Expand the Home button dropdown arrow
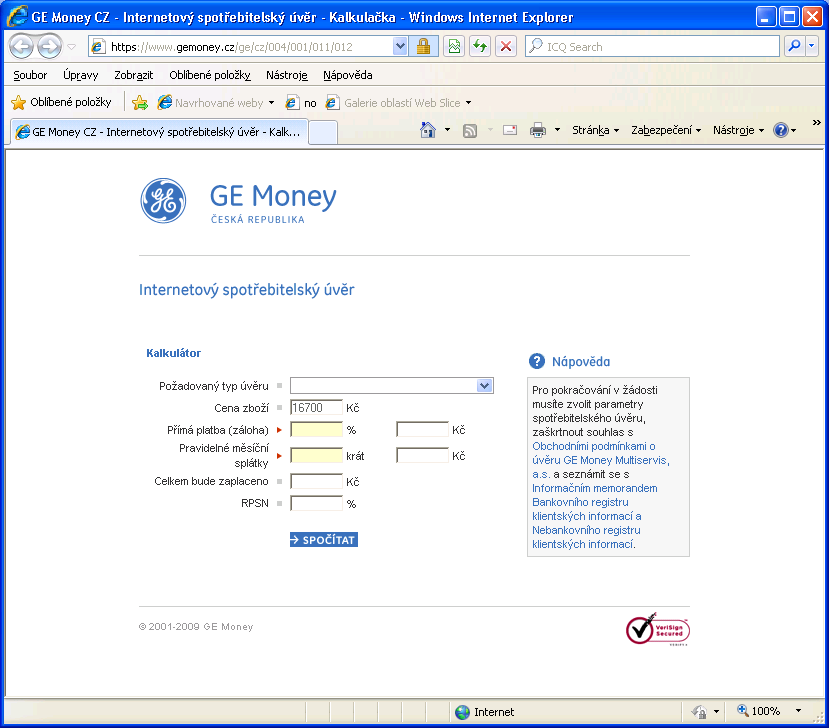This screenshot has width=829, height=728. (447, 130)
